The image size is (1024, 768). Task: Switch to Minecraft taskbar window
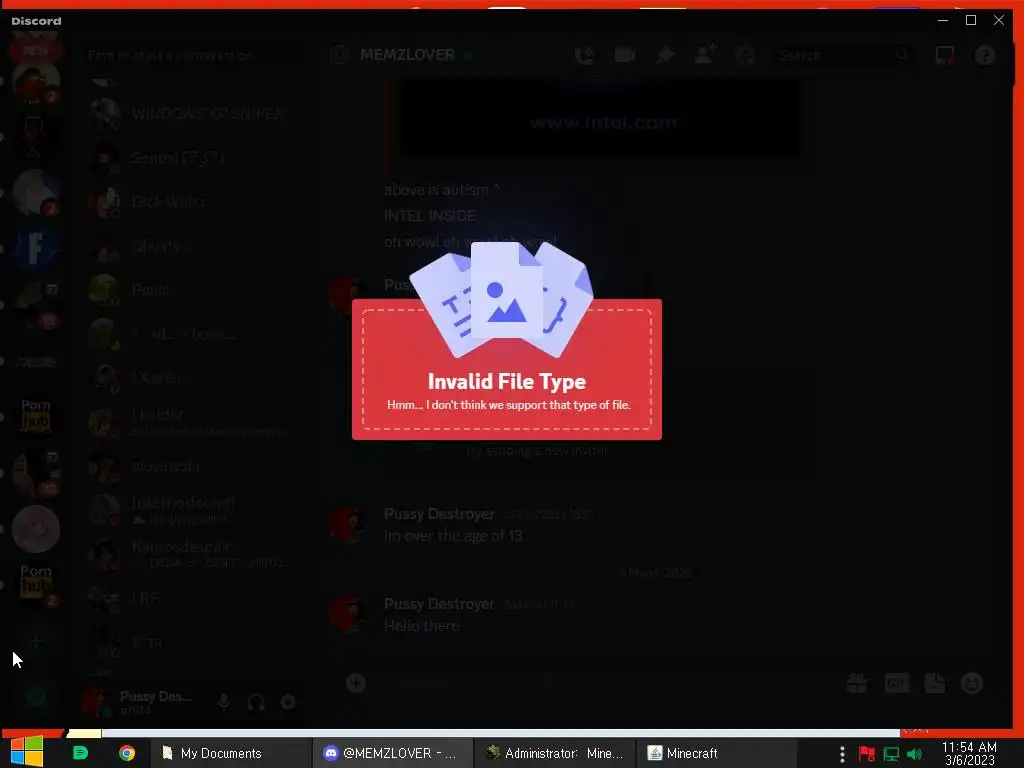(717, 753)
